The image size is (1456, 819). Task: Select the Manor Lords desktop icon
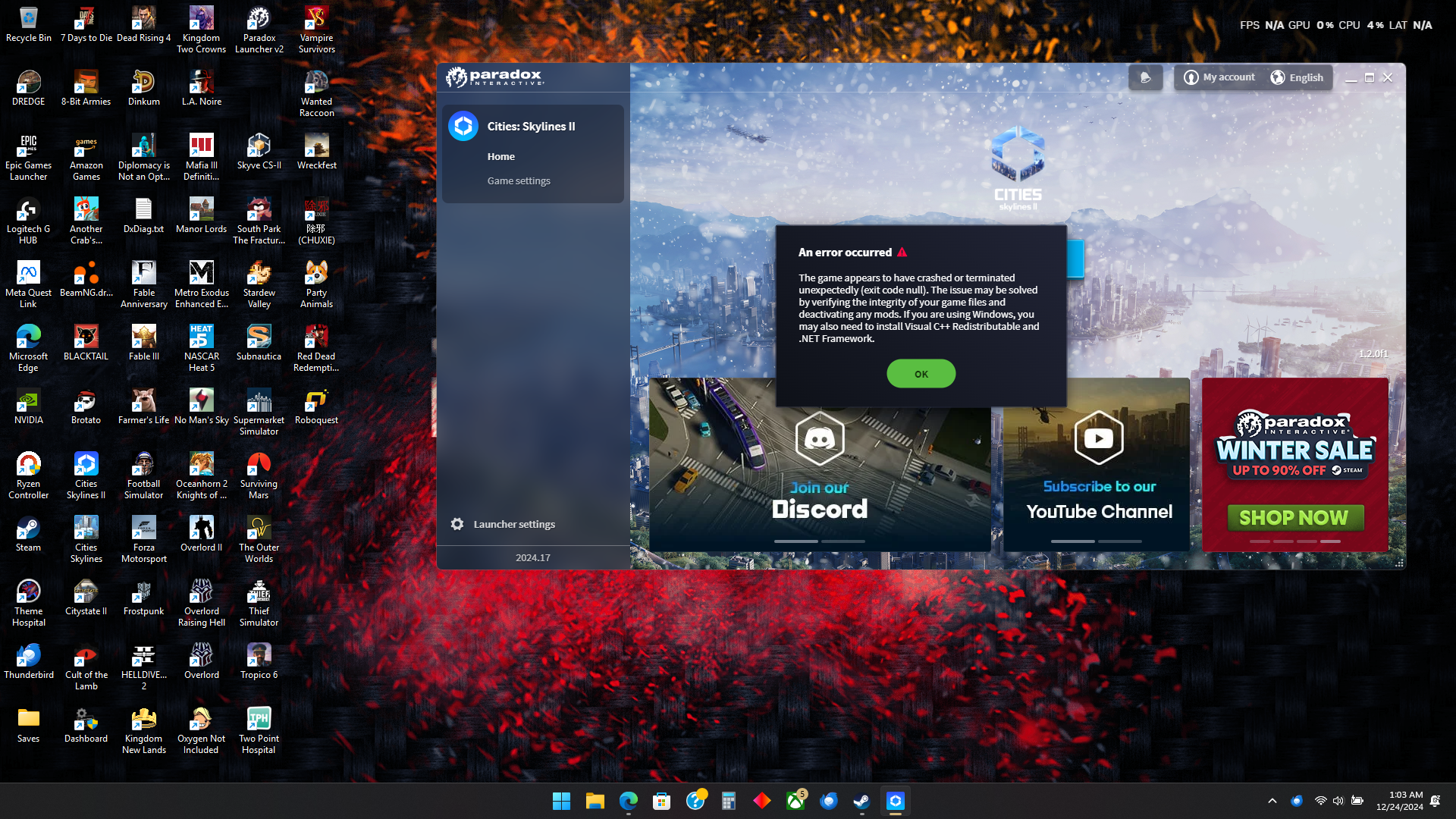point(201,215)
